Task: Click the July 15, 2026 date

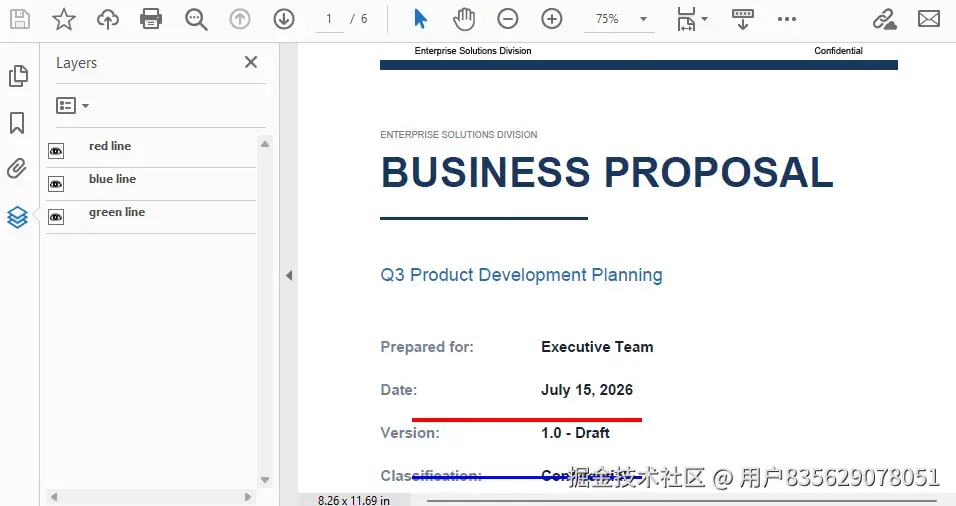Action: tap(587, 390)
